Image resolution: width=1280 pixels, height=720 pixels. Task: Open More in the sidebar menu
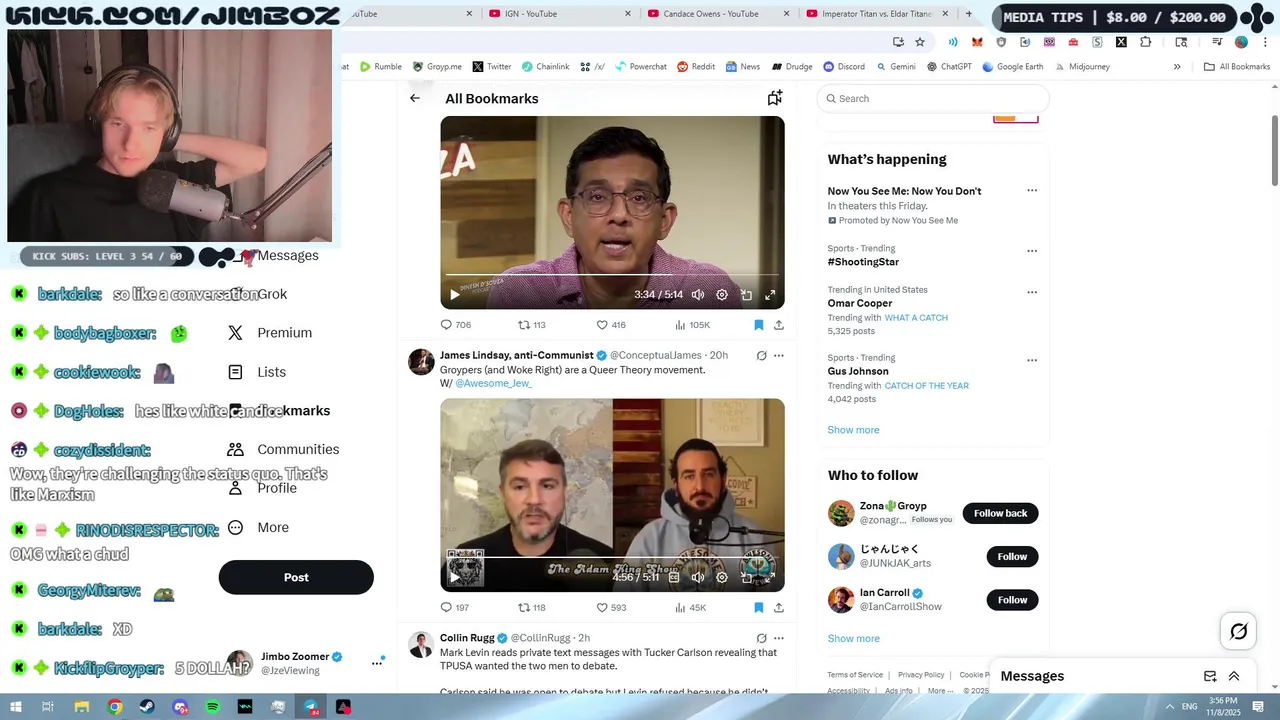tap(258, 527)
